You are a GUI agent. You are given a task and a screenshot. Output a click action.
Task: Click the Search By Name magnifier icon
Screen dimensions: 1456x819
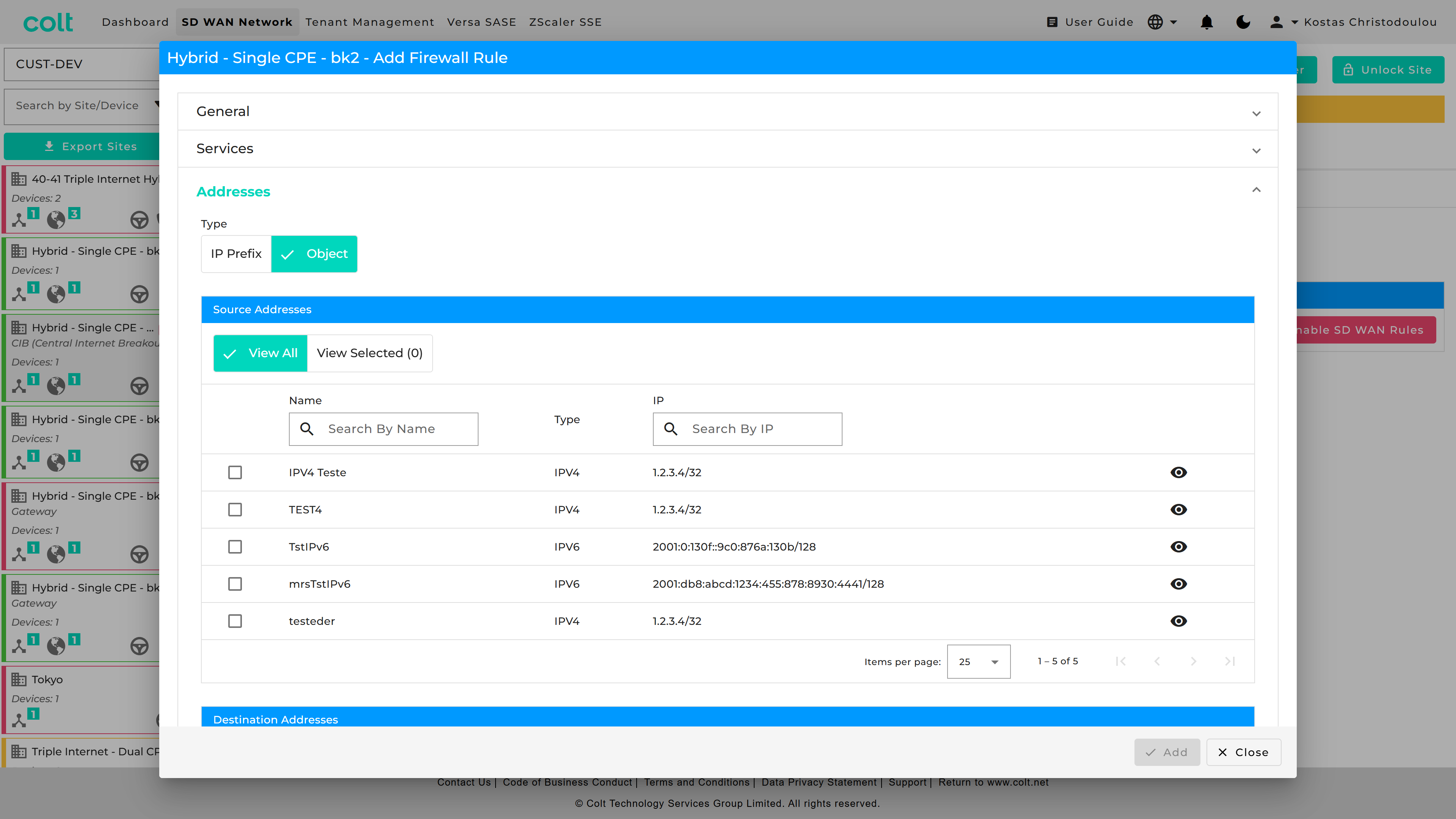(307, 429)
